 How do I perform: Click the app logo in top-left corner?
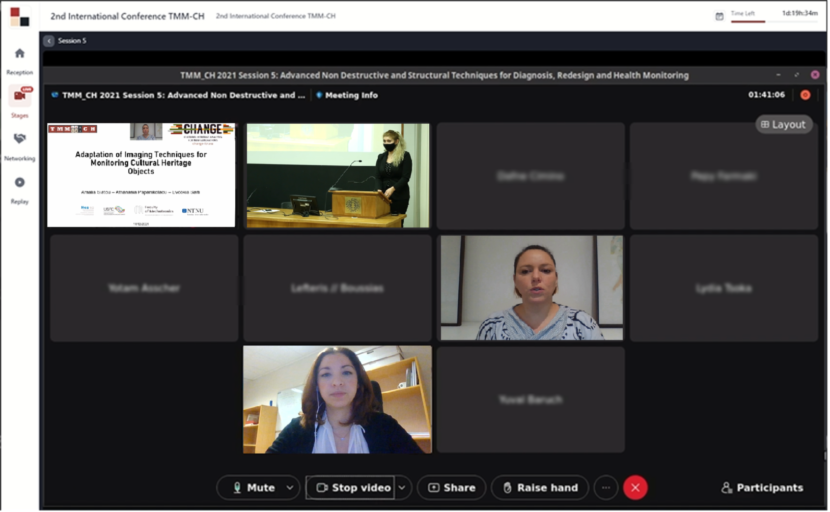pyautogui.click(x=19, y=16)
